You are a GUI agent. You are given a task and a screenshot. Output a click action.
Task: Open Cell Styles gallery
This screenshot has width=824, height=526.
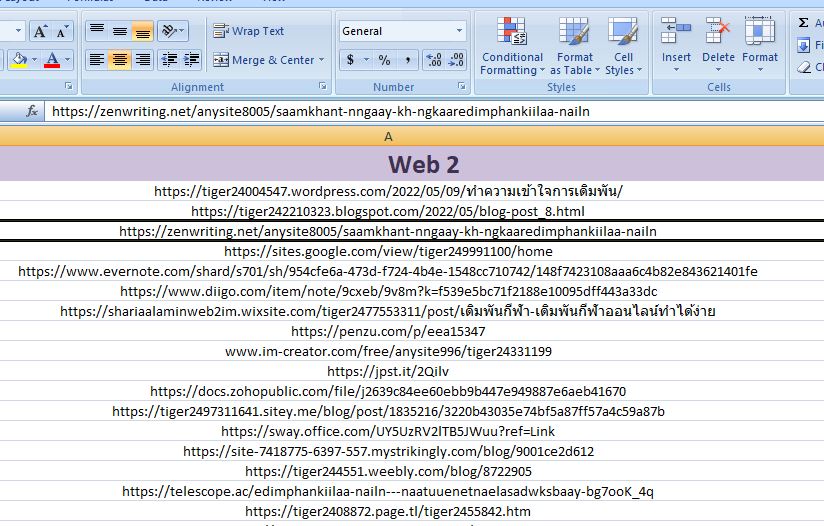(623, 46)
